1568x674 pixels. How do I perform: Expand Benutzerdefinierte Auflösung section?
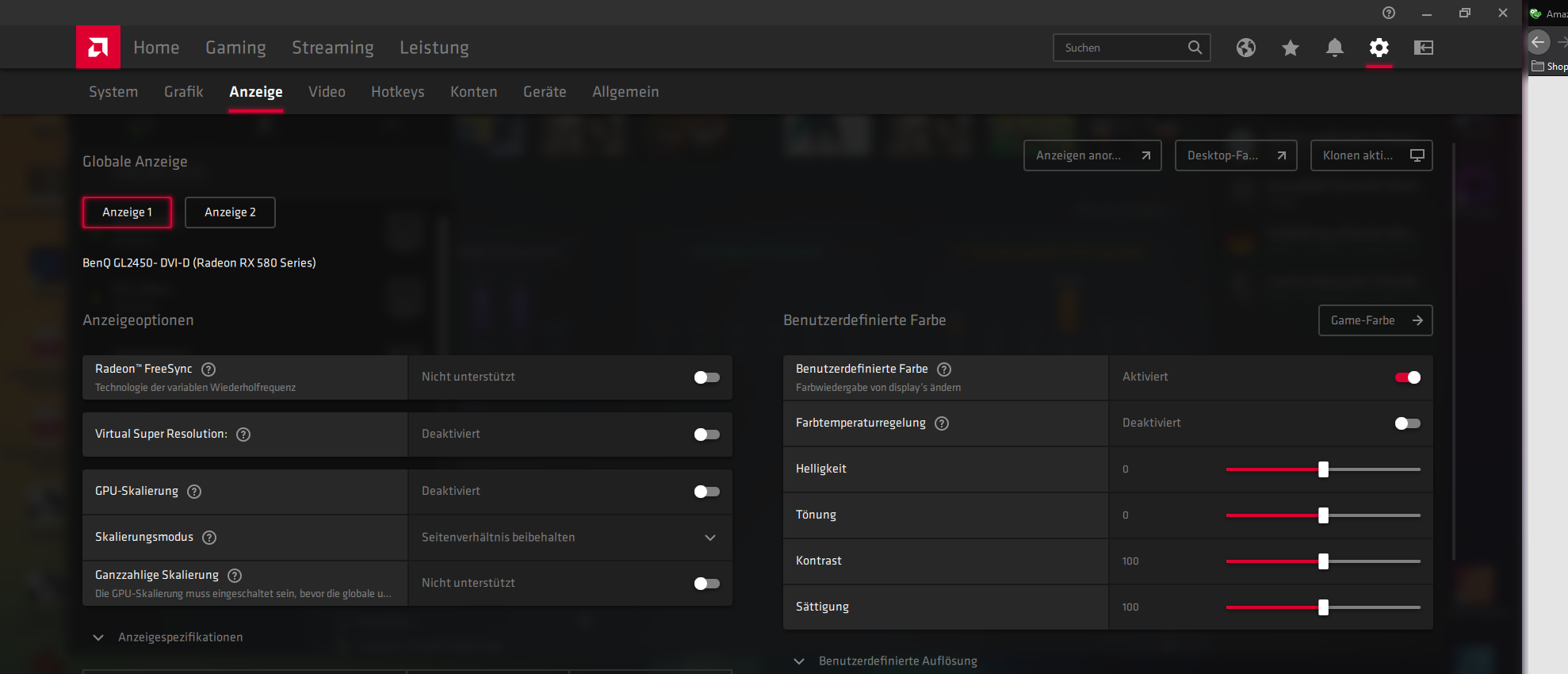(x=885, y=661)
